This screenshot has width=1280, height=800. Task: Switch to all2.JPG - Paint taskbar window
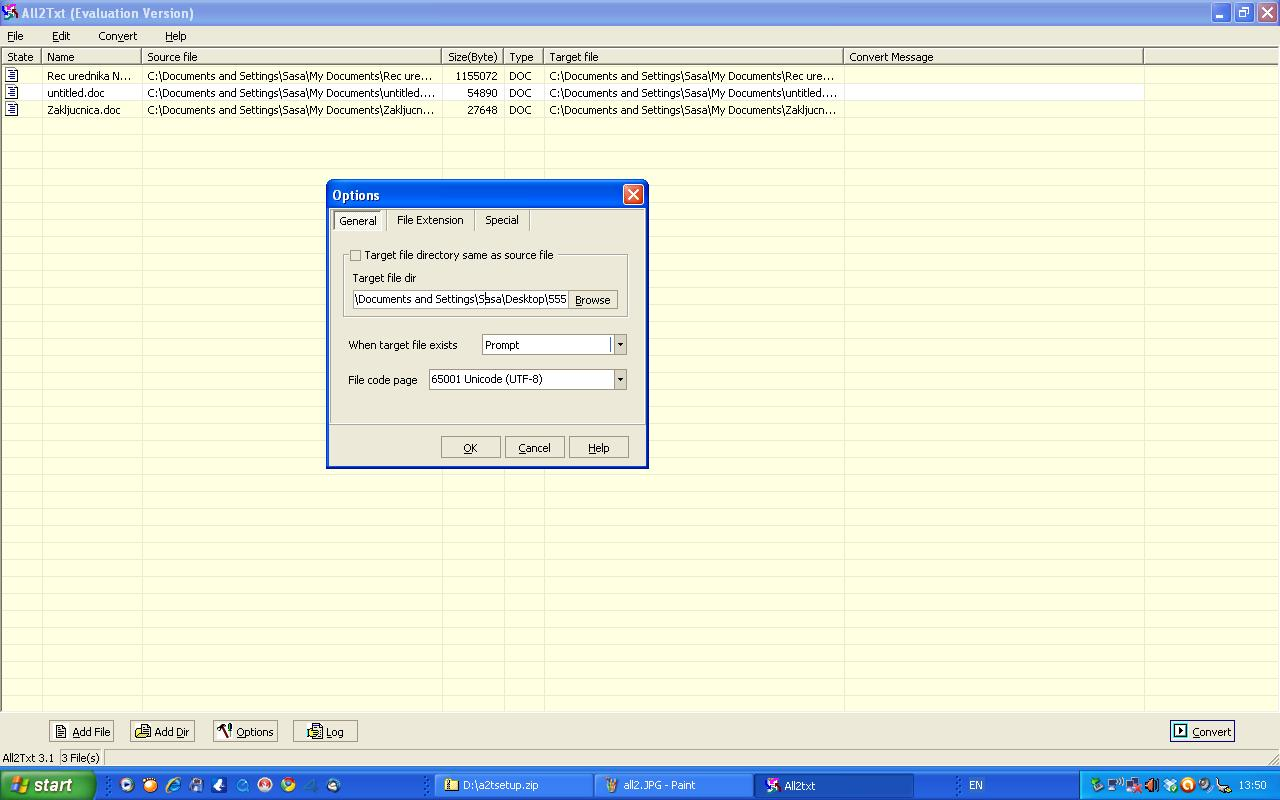pos(674,785)
